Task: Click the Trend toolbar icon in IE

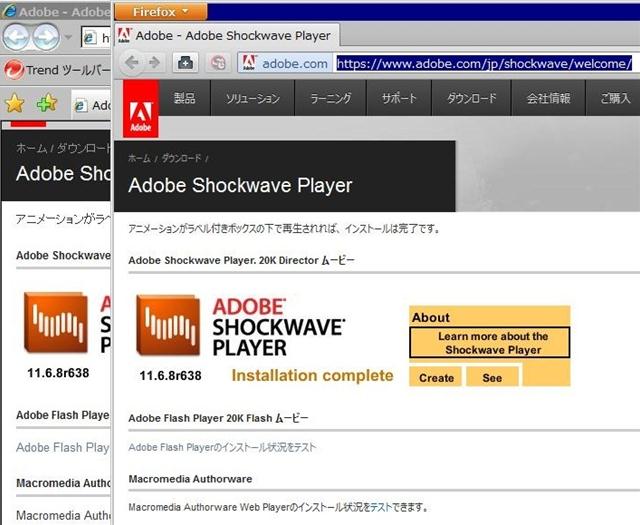Action: 14,70
